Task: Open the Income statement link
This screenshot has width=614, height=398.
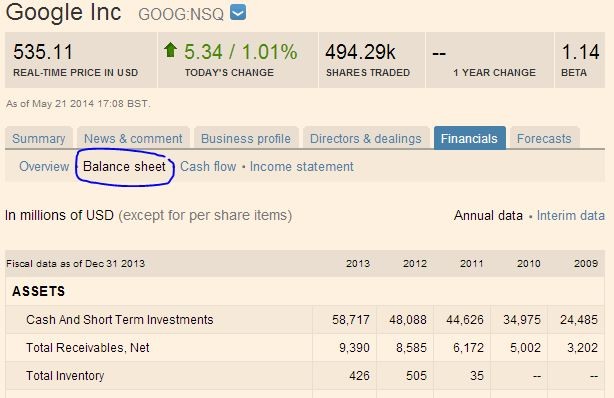Action: [x=302, y=166]
